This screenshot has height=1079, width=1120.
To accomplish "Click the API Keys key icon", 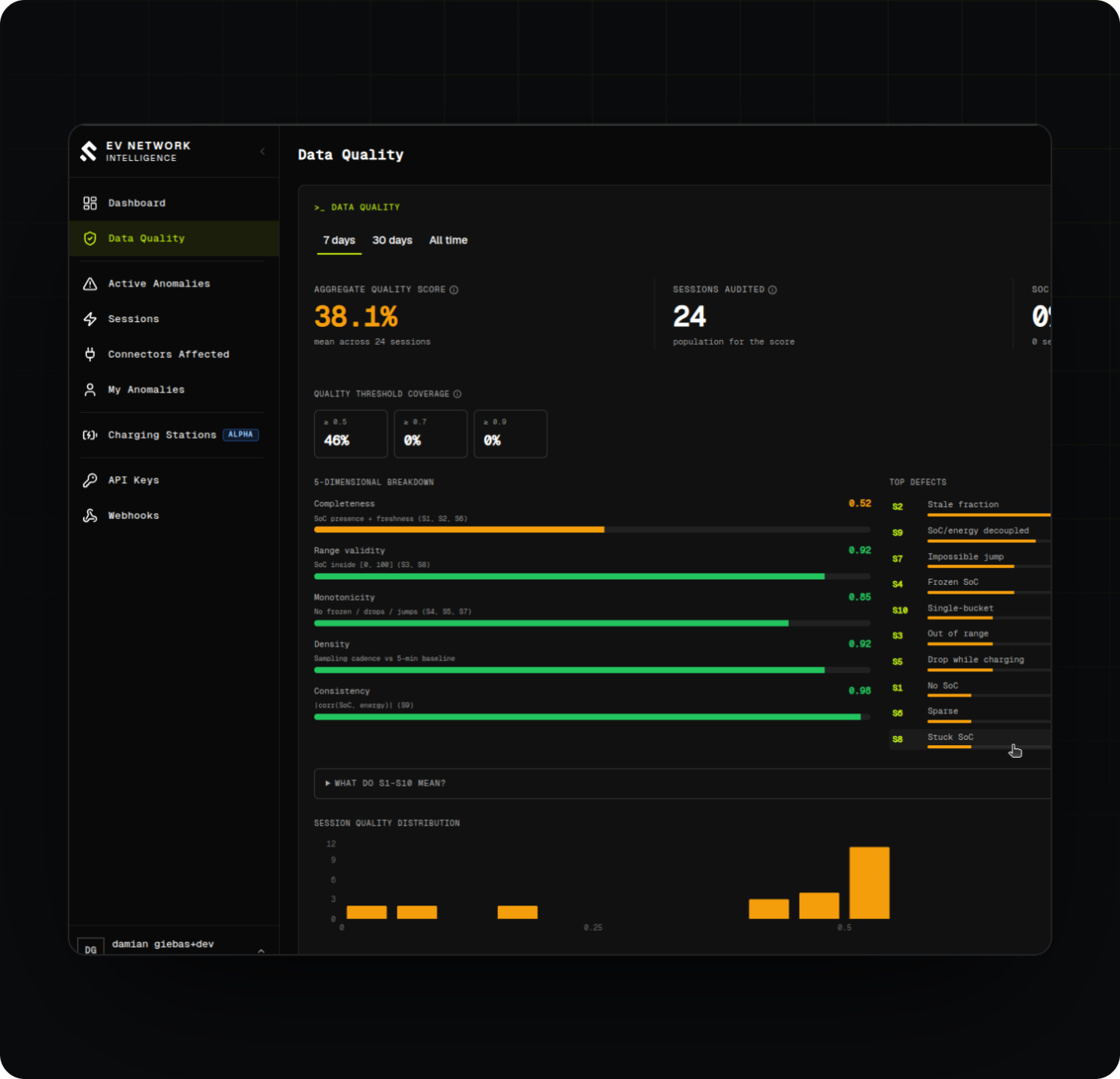I will (90, 480).
